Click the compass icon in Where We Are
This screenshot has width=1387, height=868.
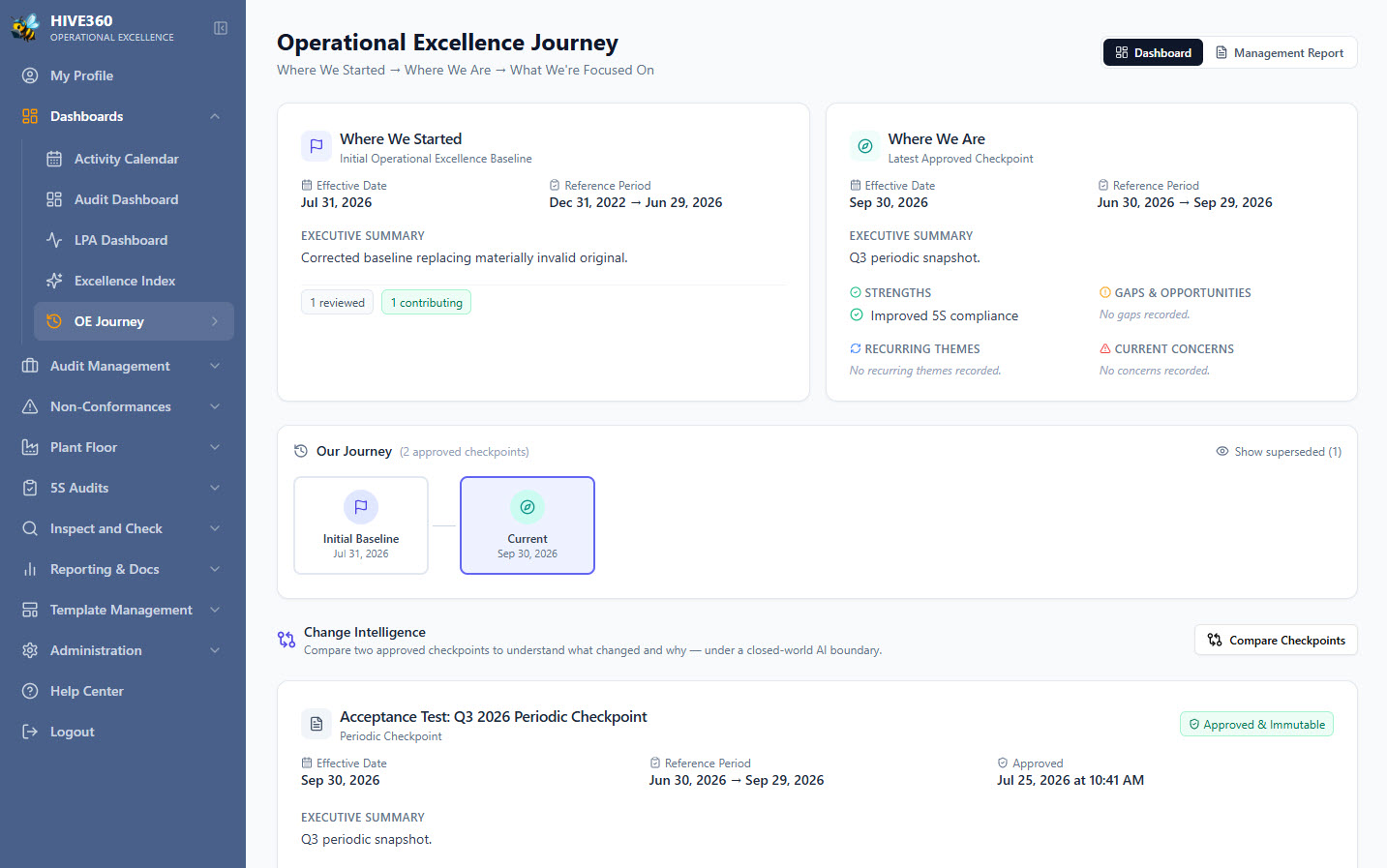pos(865,146)
